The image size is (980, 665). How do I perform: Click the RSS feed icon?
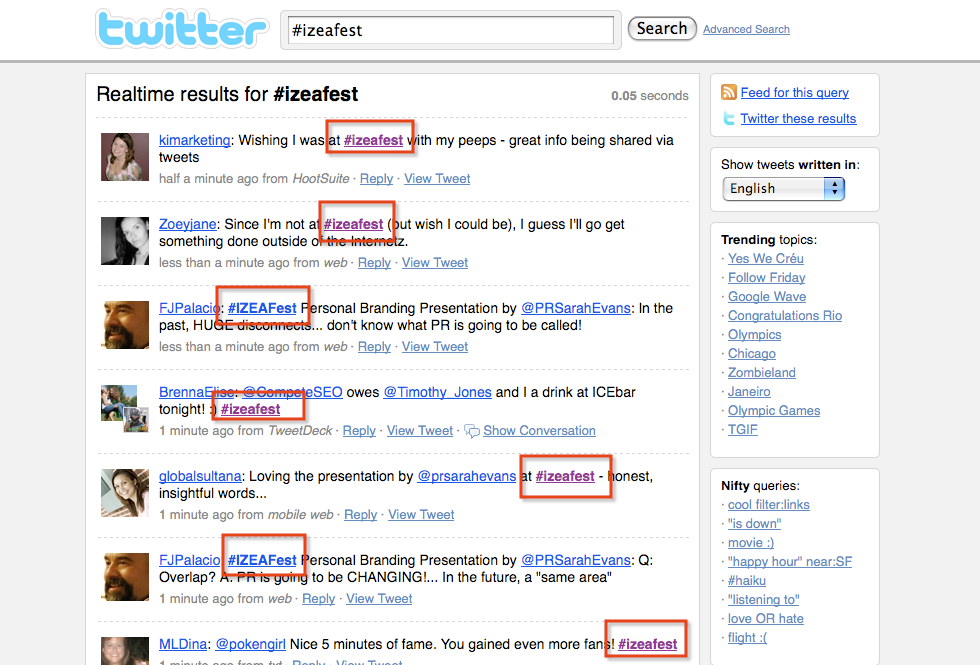point(728,92)
